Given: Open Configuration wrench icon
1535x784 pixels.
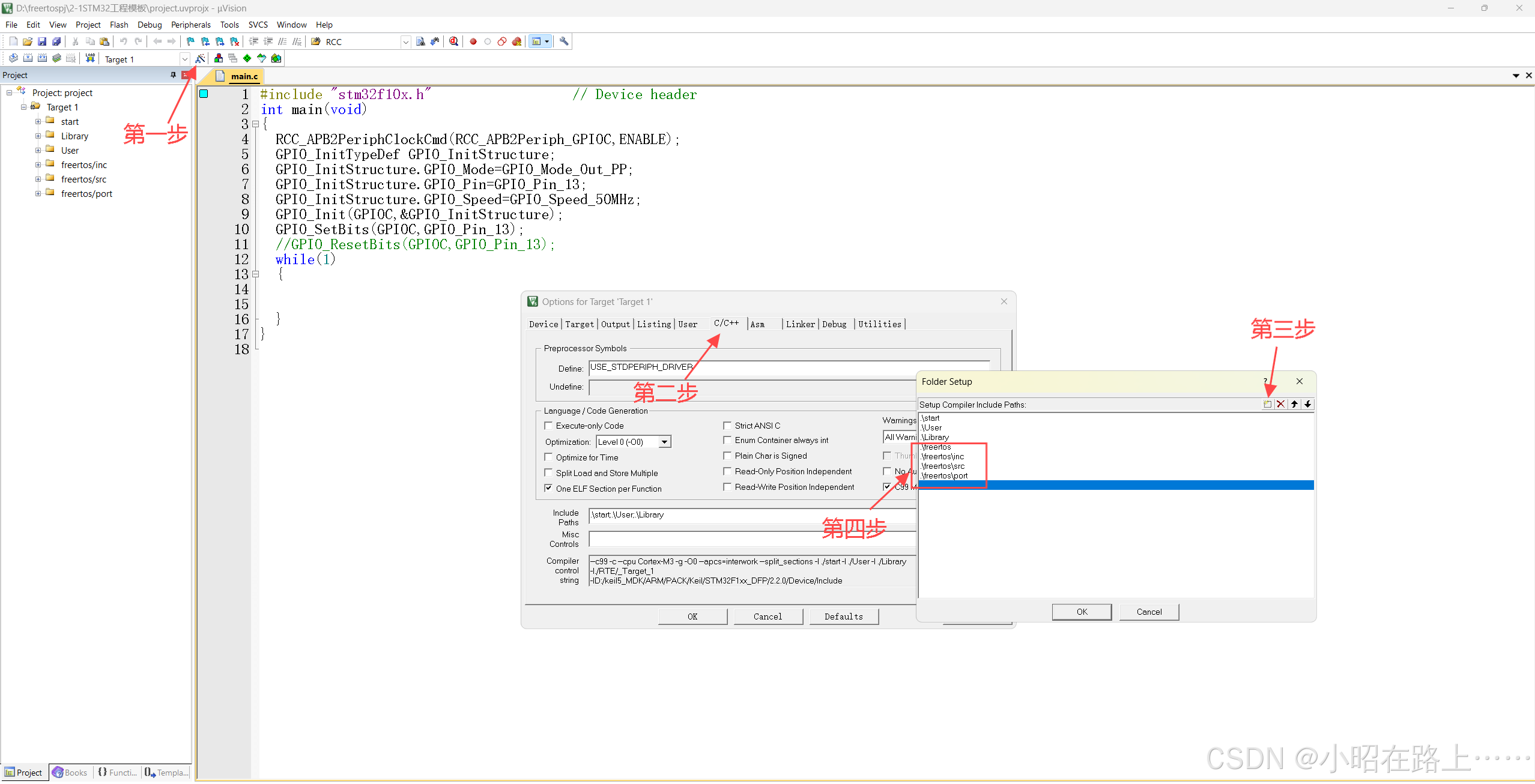Looking at the screenshot, I should tap(564, 41).
